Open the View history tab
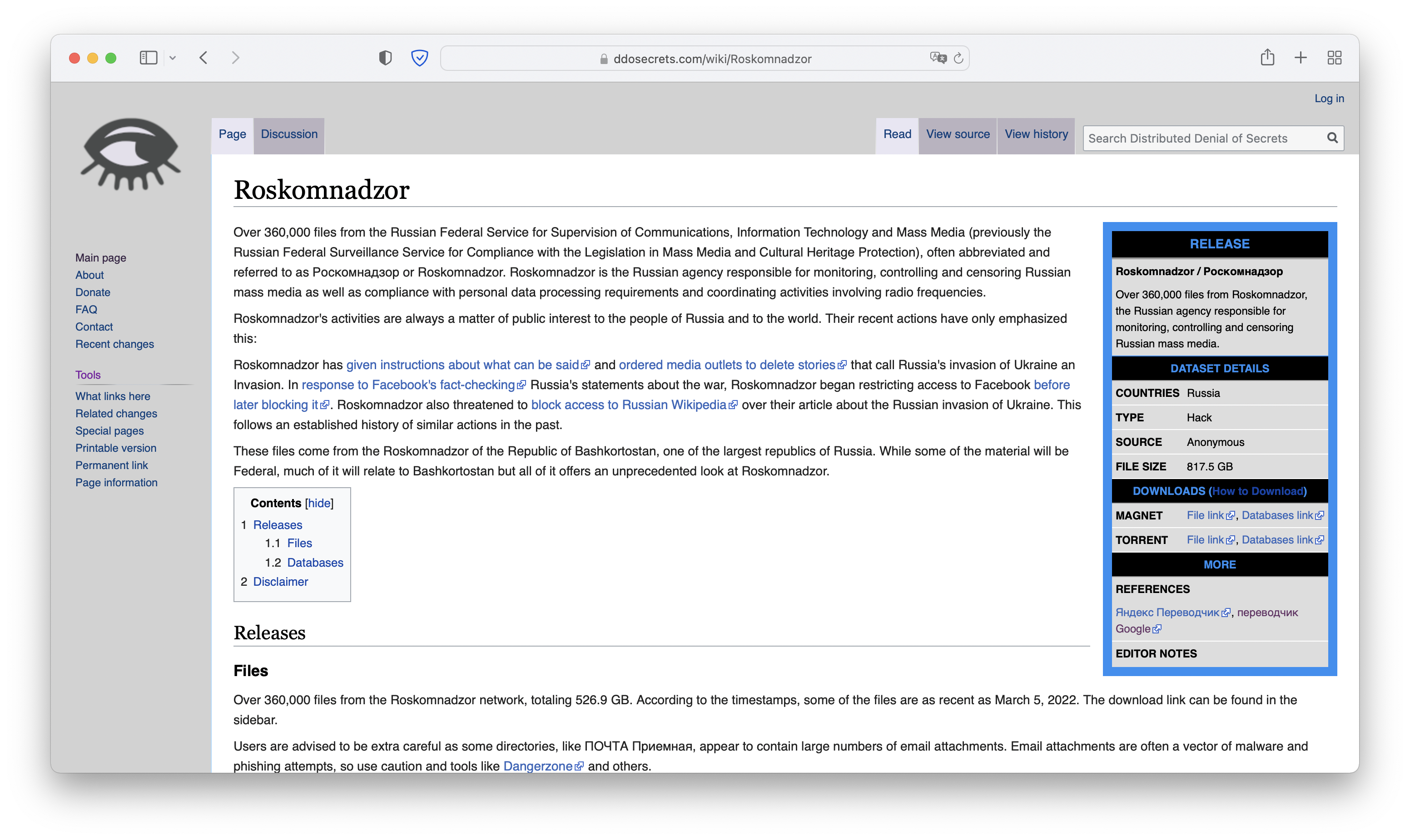 coord(1036,134)
